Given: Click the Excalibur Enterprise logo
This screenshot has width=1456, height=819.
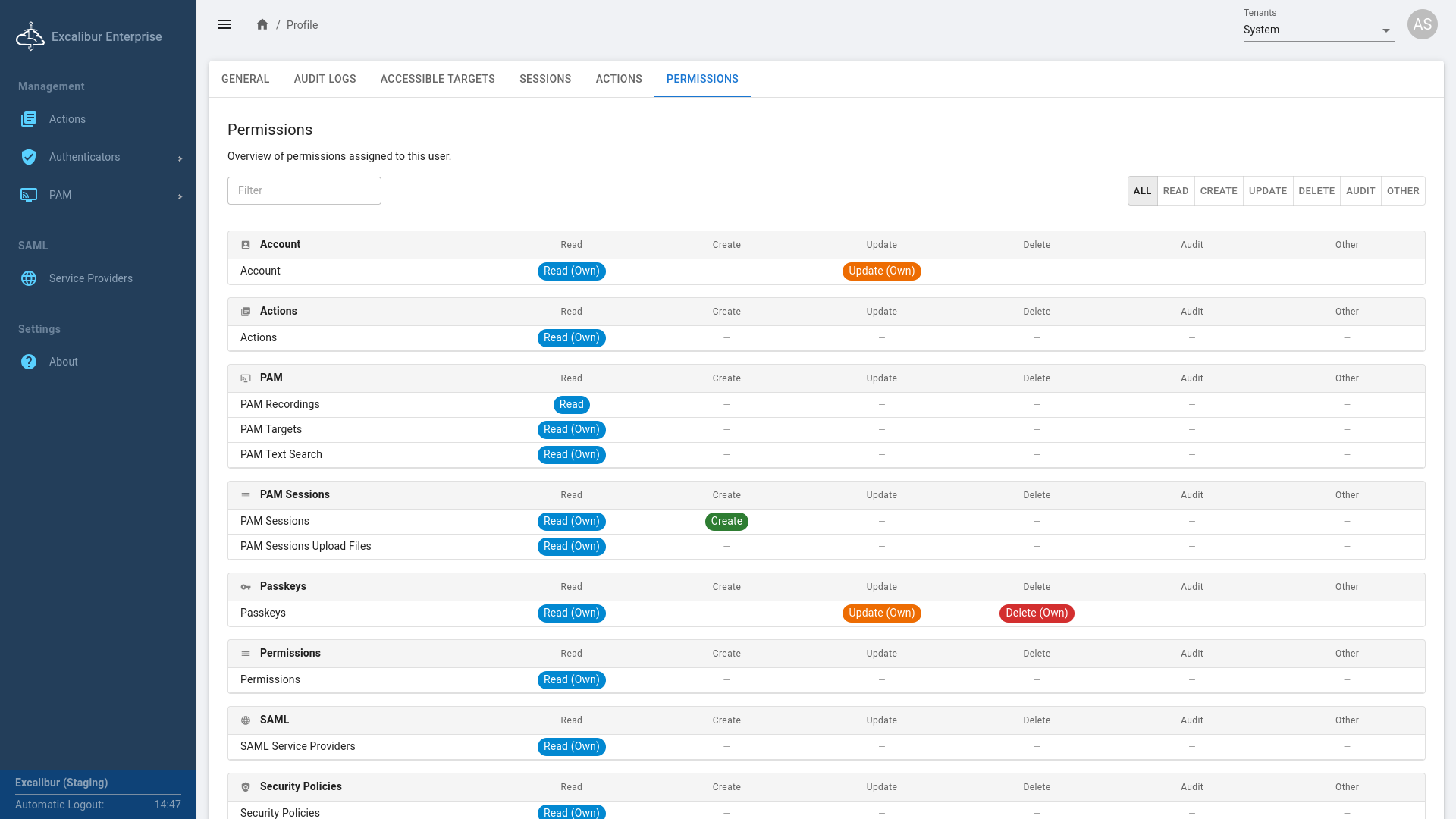Looking at the screenshot, I should pos(30,36).
